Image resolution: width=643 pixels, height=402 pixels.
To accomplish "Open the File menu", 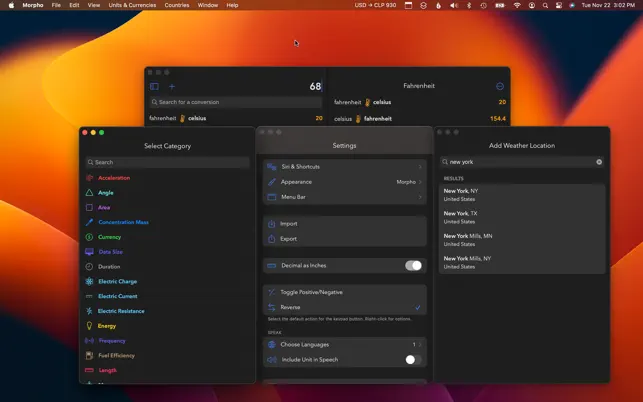I will [x=56, y=5].
